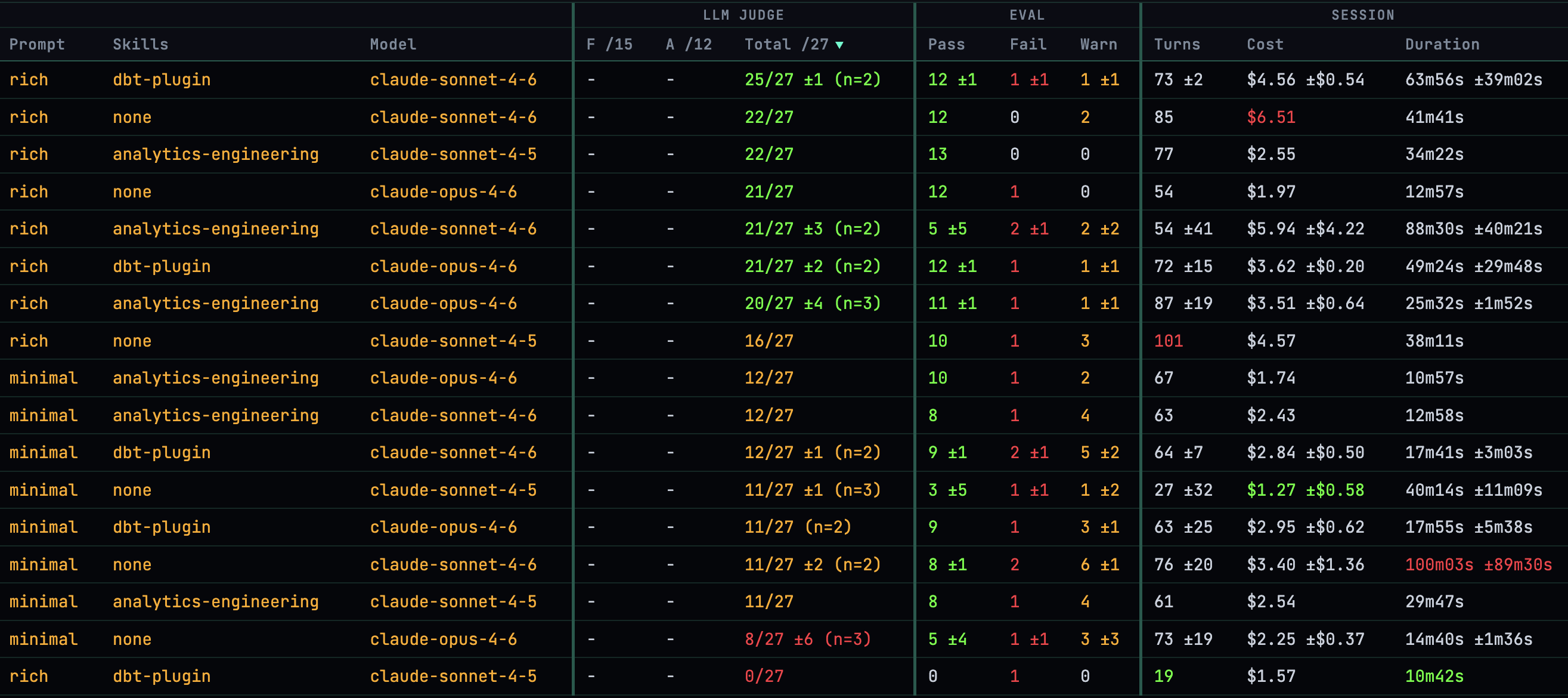Sort by the Pass column

(946, 45)
